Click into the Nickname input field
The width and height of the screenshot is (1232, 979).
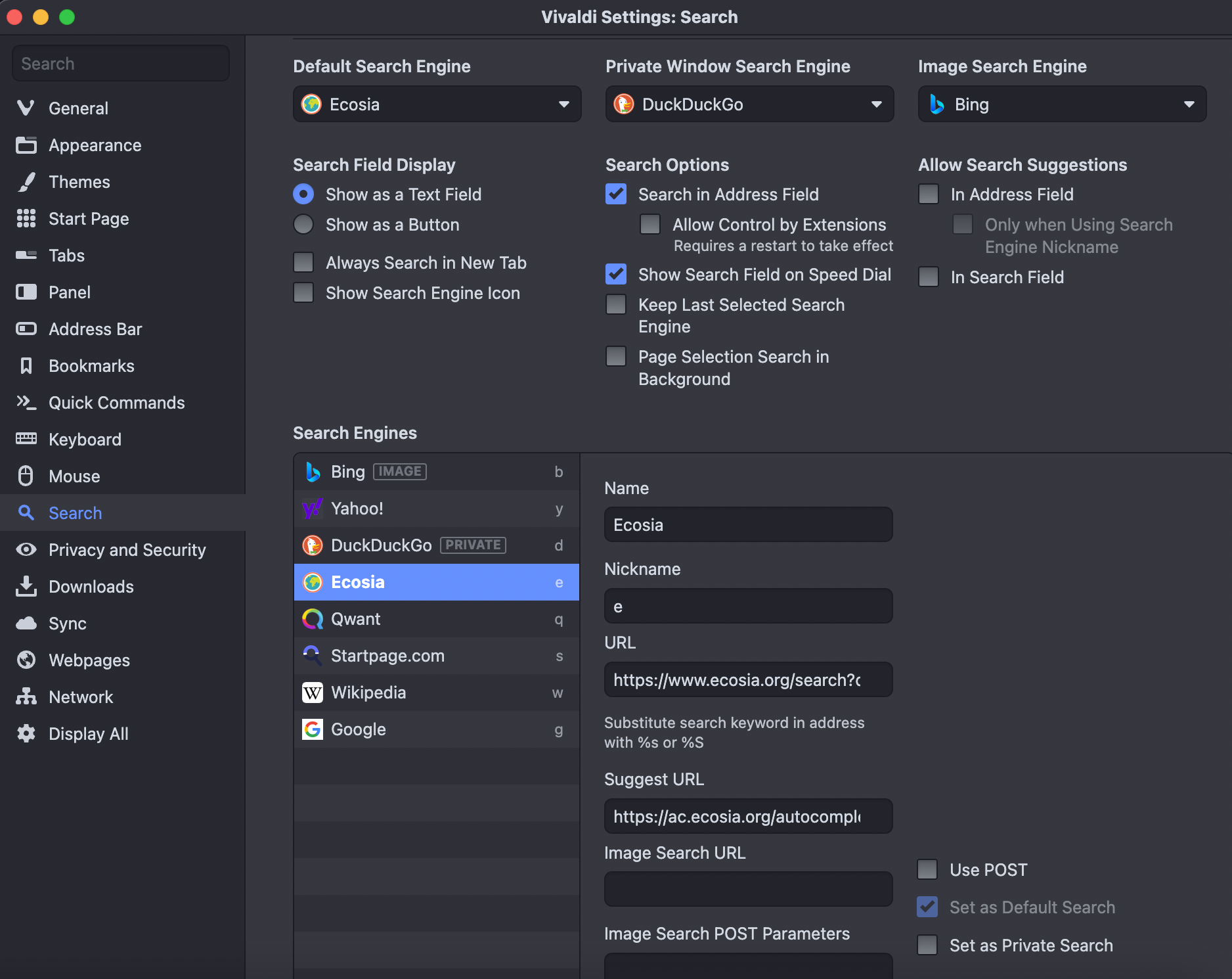pos(748,606)
